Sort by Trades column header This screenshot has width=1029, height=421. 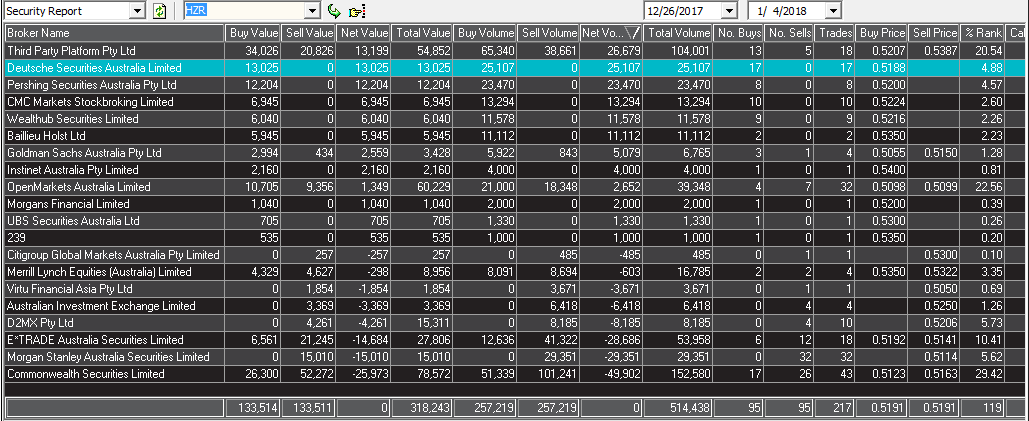pyautogui.click(x=835, y=33)
